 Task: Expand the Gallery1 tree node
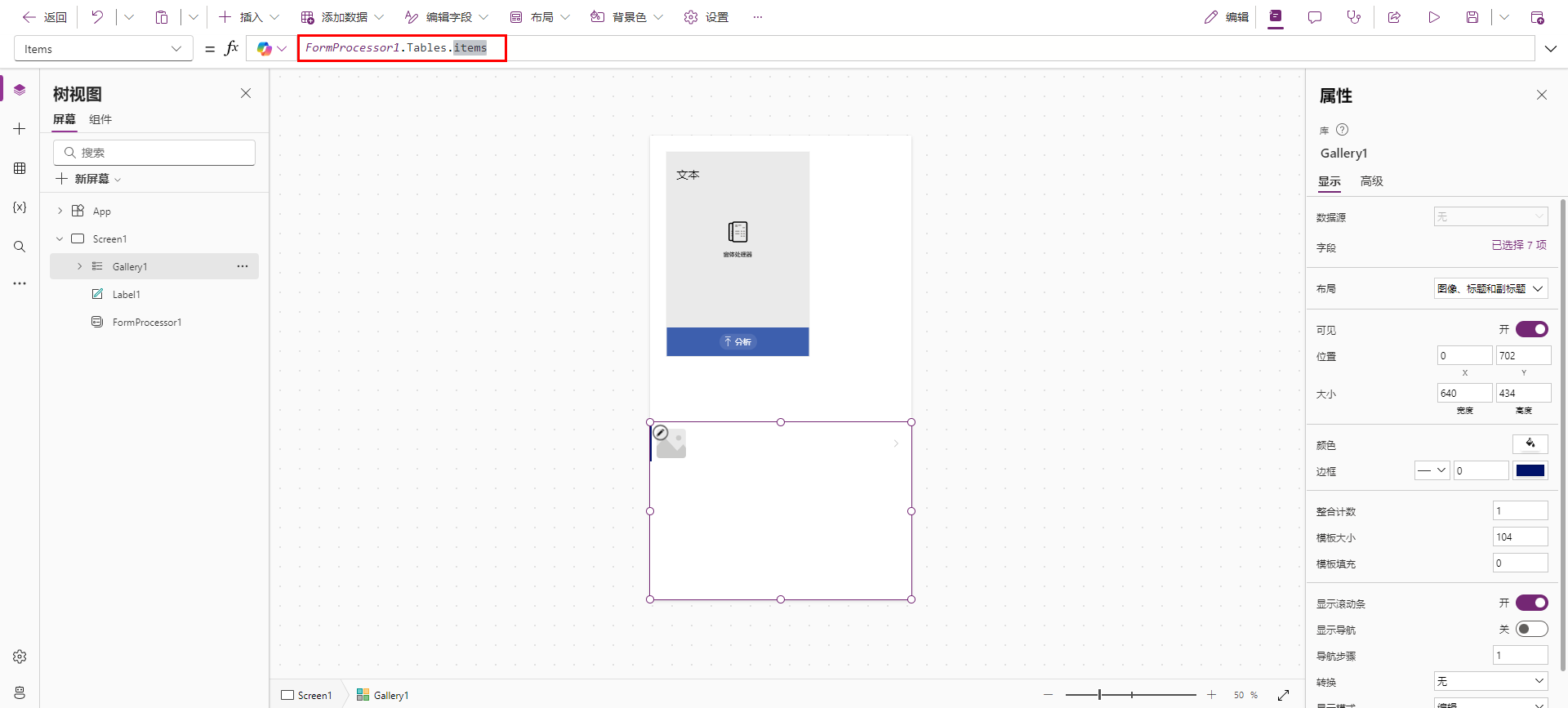(x=79, y=266)
